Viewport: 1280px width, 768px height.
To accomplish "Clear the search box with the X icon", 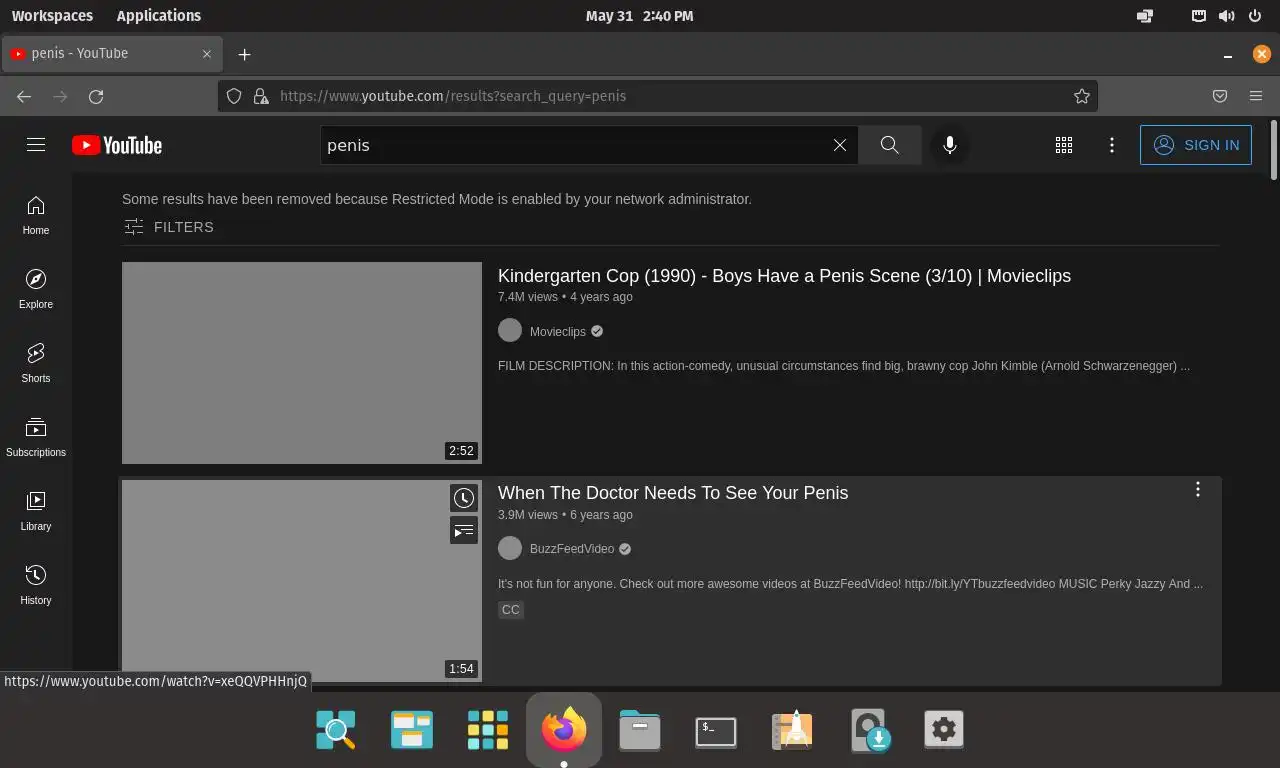I will pos(840,145).
